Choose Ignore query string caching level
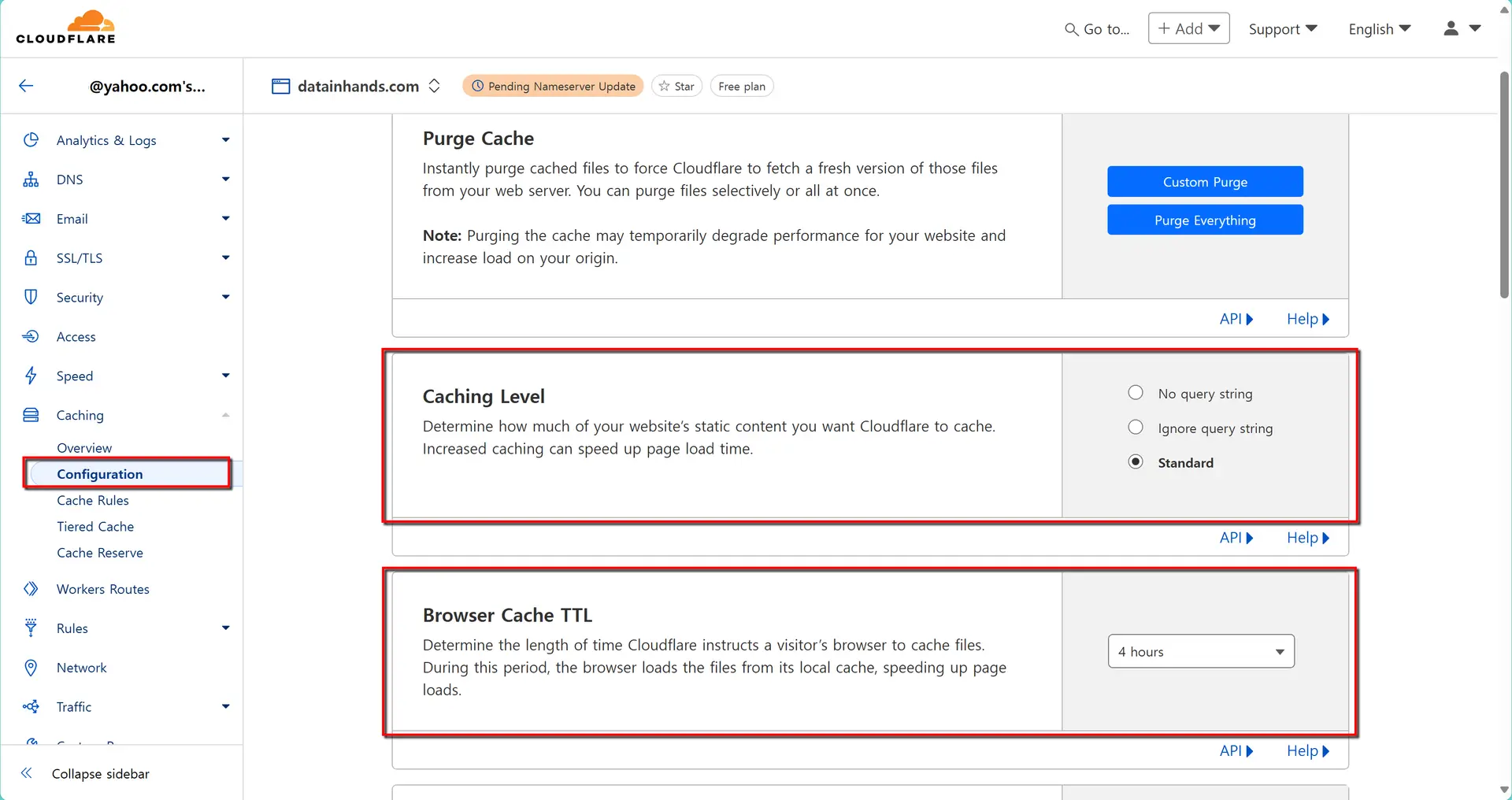The image size is (1512, 800). click(1135, 427)
